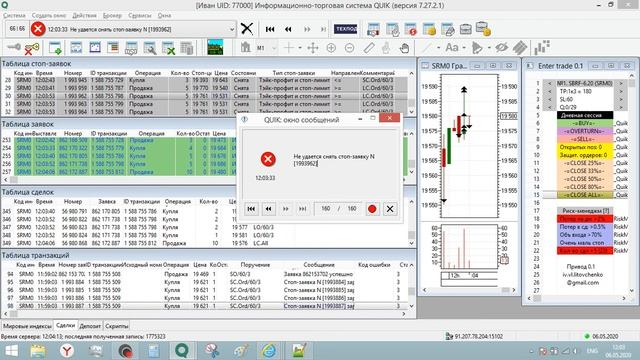Click the CLOSE 50% cell
Image resolution: width=640 pixels, height=360 pixels.
[584, 179]
